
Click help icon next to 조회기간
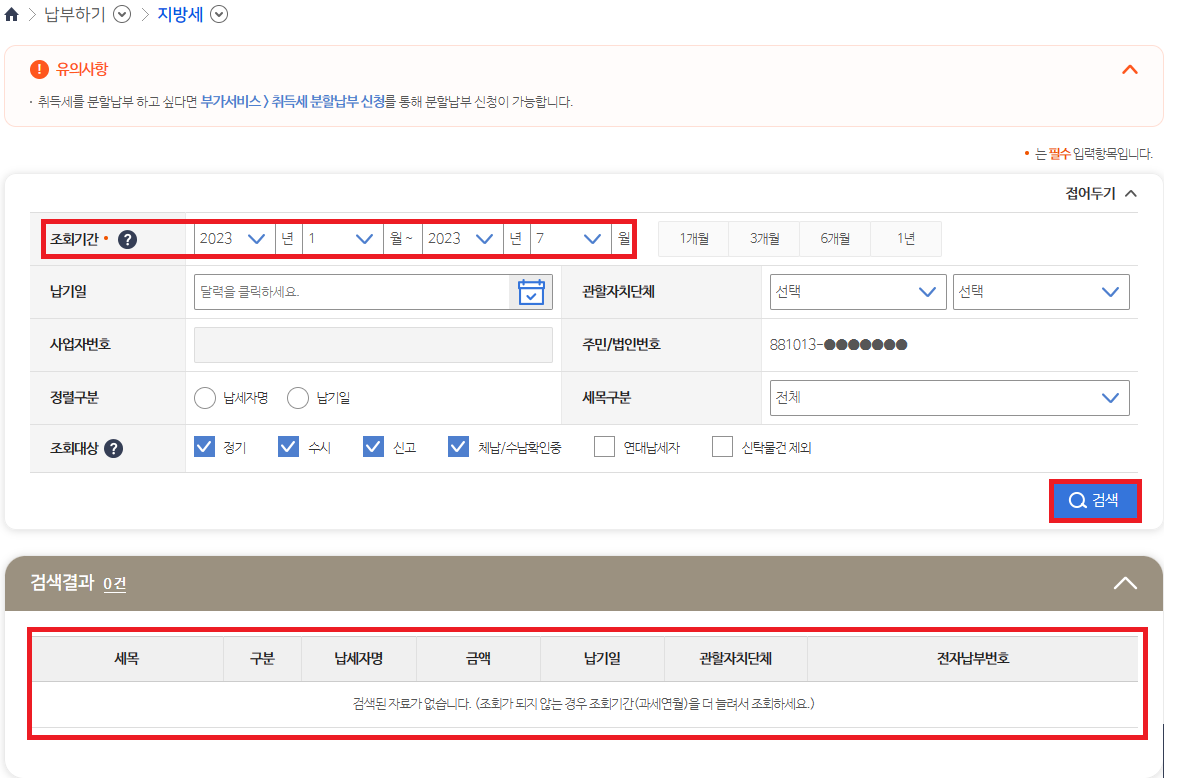pyautogui.click(x=128, y=239)
